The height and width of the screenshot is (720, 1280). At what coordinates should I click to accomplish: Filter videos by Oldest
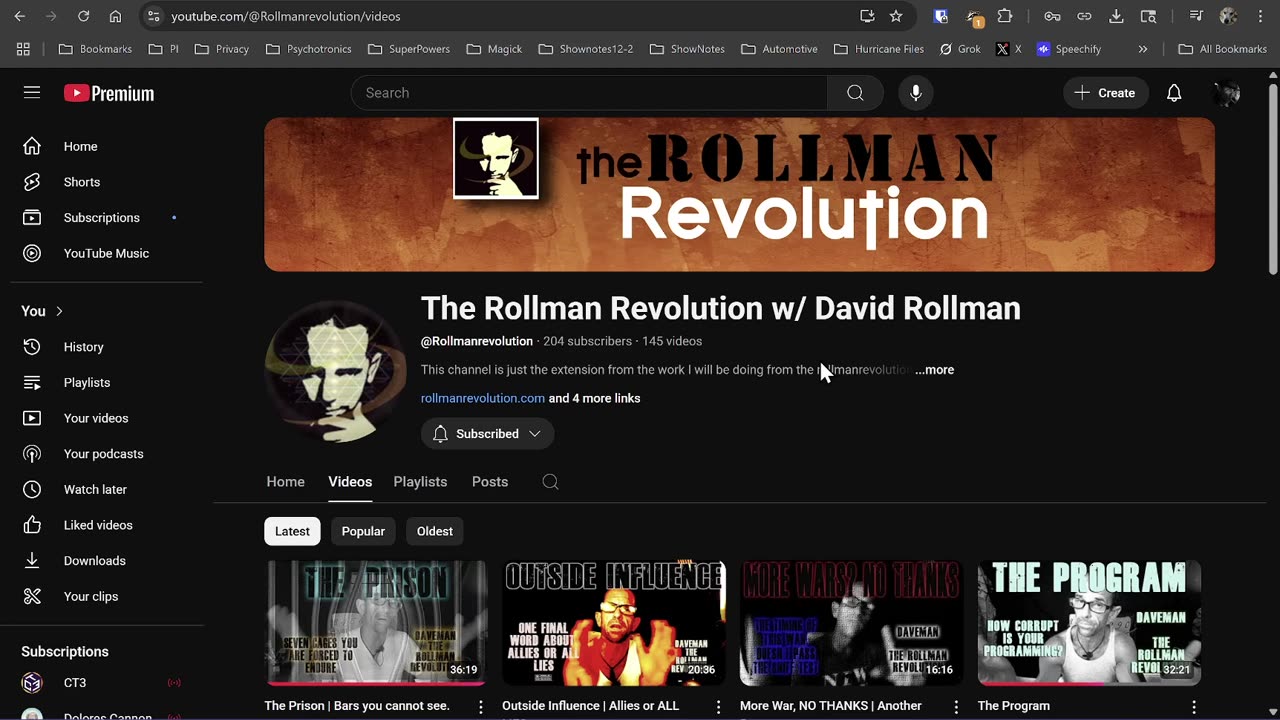coord(435,531)
